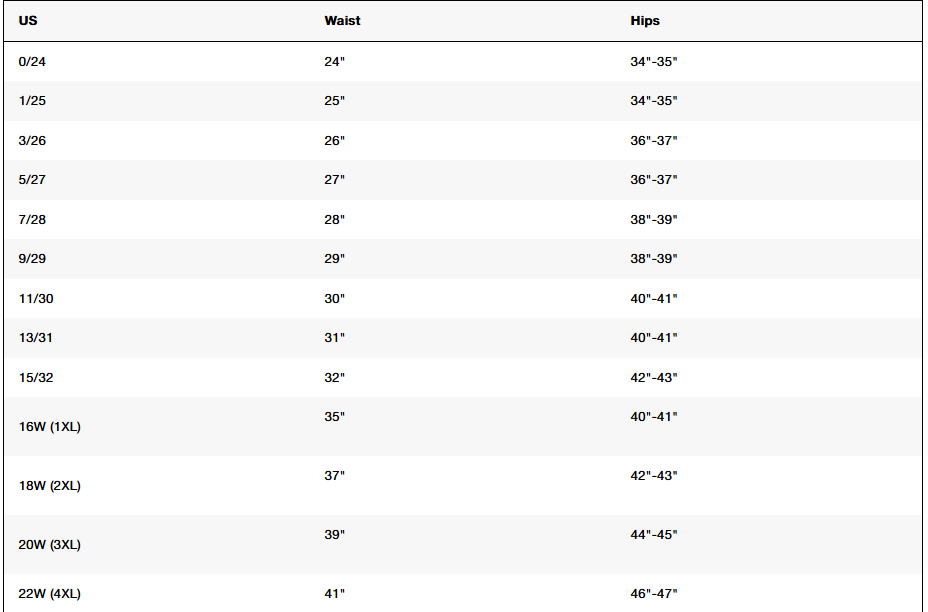This screenshot has width=928, height=612.
Task: Click the Waist column header
Action: (342, 21)
